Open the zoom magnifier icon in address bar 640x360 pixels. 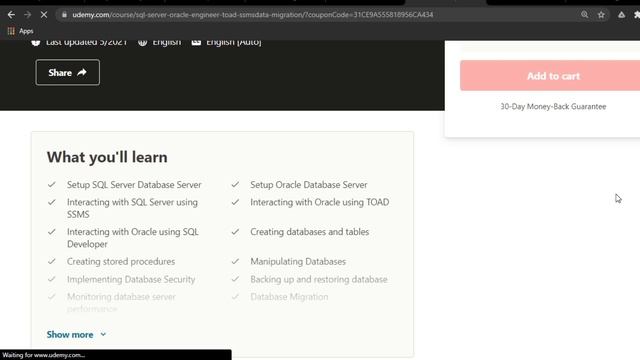coord(584,15)
